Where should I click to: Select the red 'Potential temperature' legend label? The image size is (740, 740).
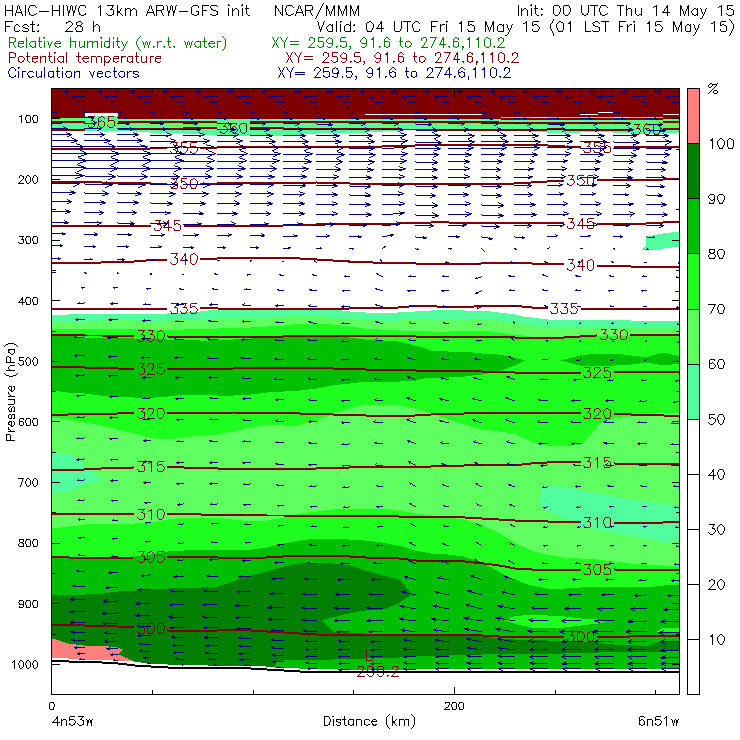point(85,58)
